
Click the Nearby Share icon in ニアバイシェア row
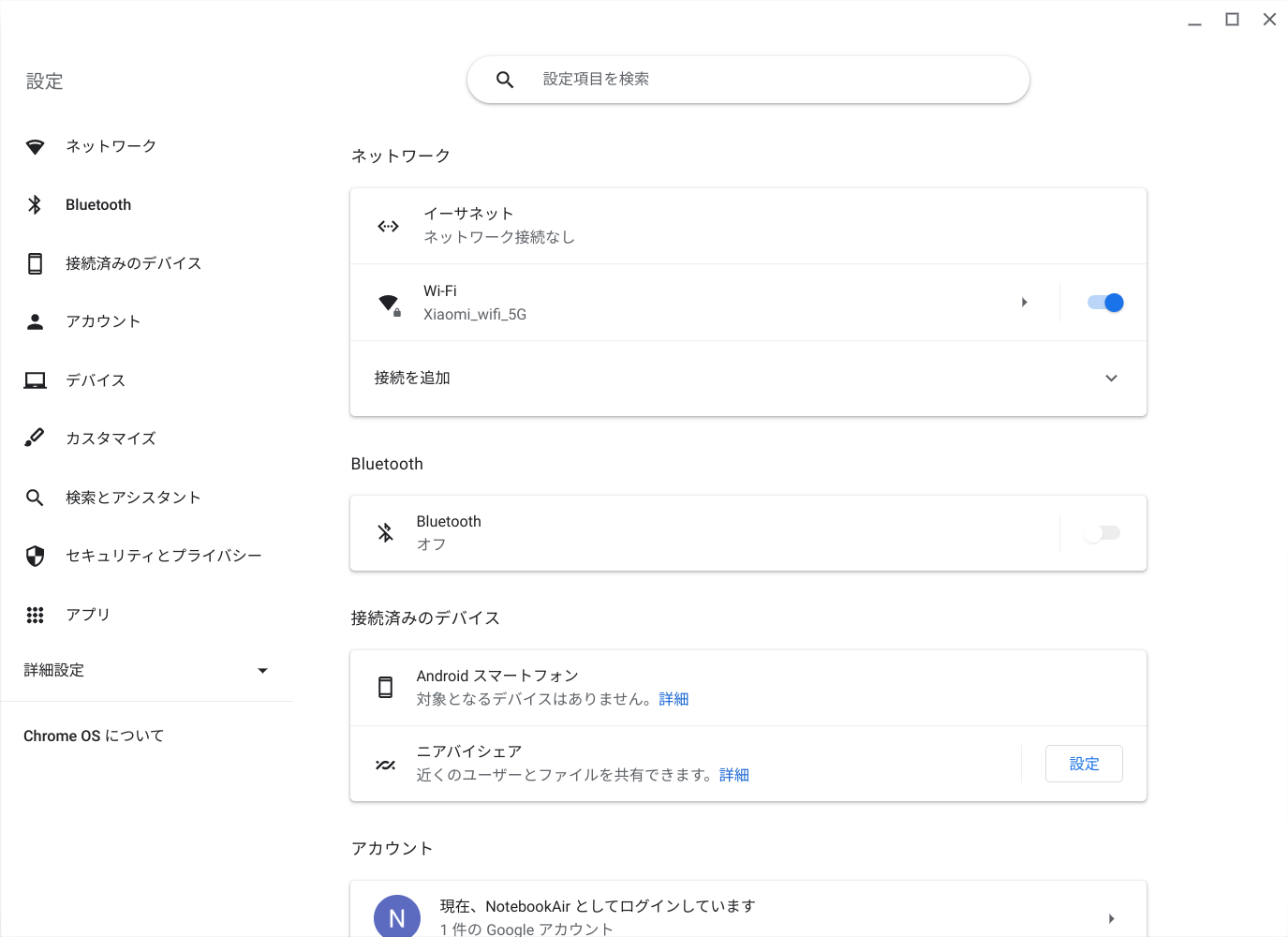tap(385, 765)
